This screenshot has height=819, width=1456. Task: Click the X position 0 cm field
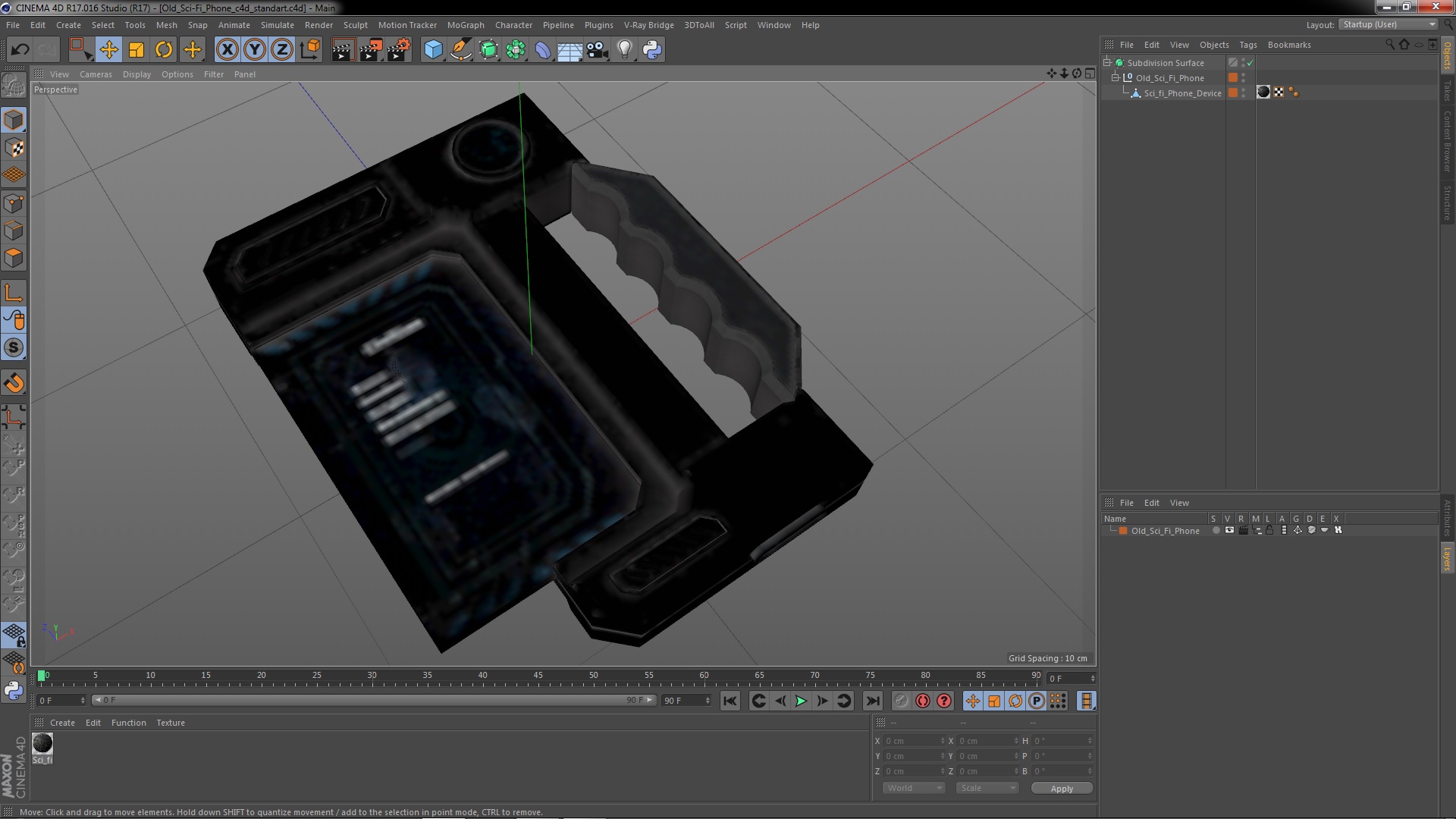point(915,741)
